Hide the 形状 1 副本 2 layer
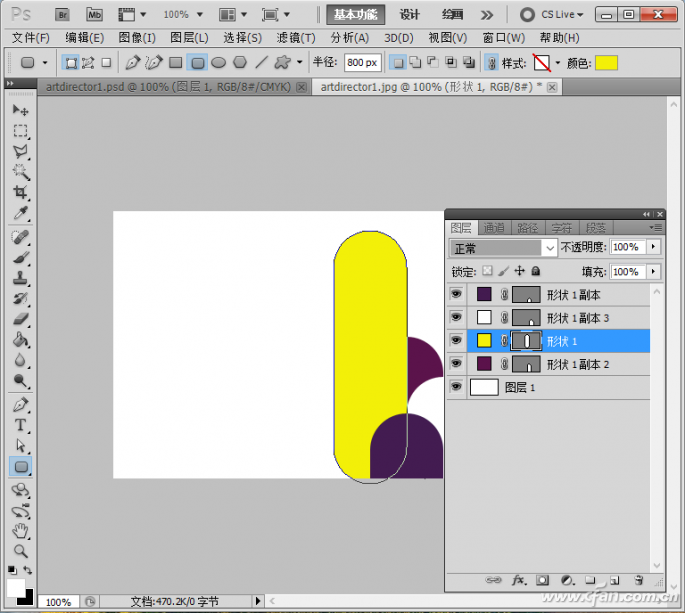685x613 pixels. point(456,364)
